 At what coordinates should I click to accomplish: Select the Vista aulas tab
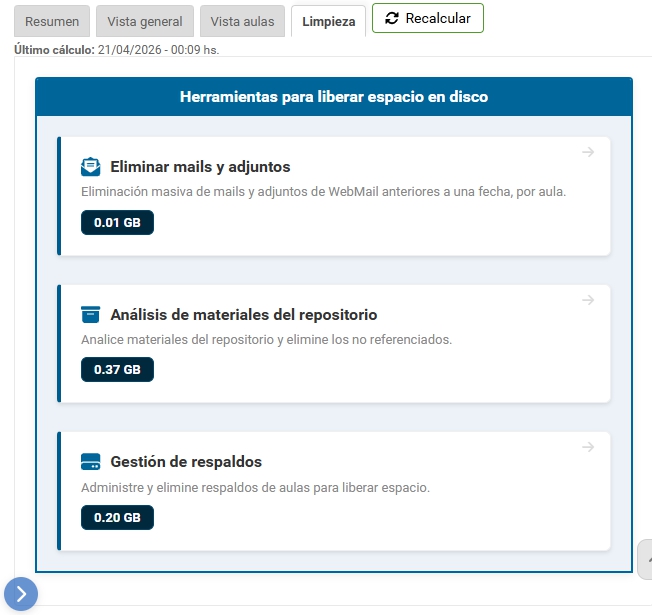pyautogui.click(x=243, y=21)
